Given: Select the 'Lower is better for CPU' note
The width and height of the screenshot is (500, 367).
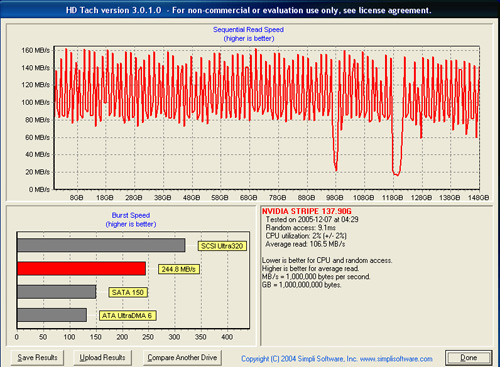Looking at the screenshot, I should click(x=327, y=260).
